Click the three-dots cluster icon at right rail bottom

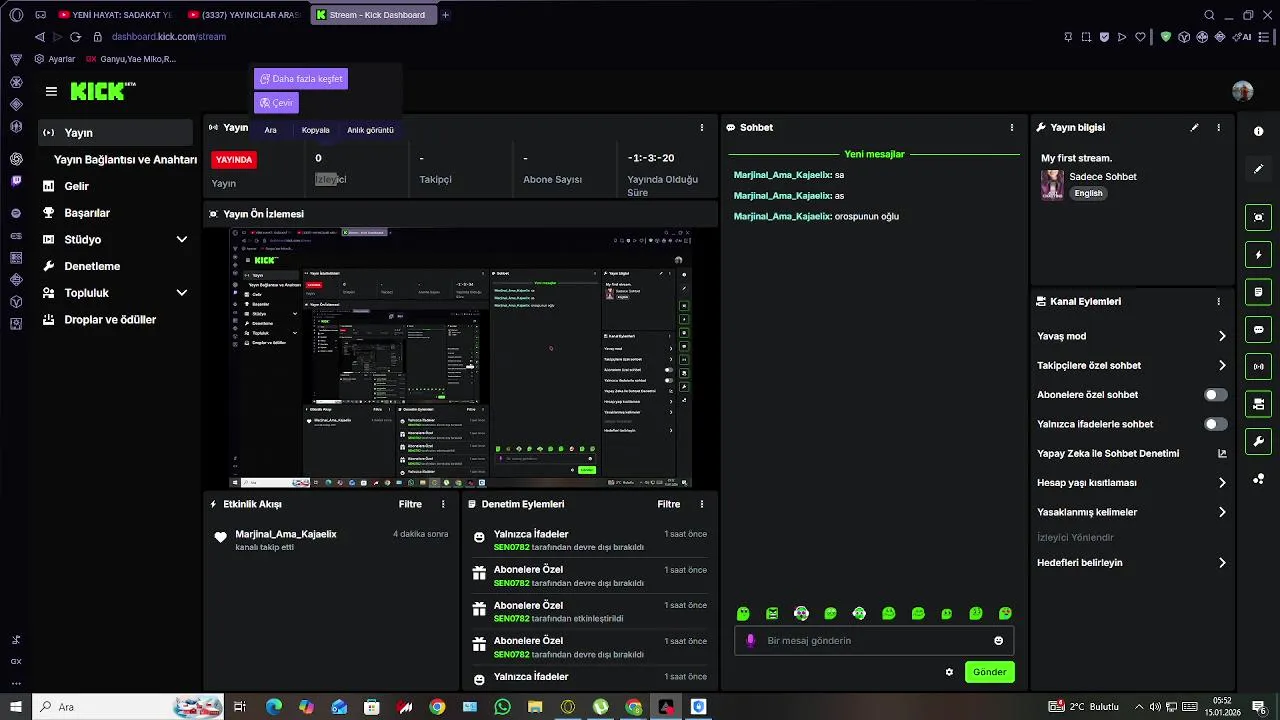click(1258, 479)
